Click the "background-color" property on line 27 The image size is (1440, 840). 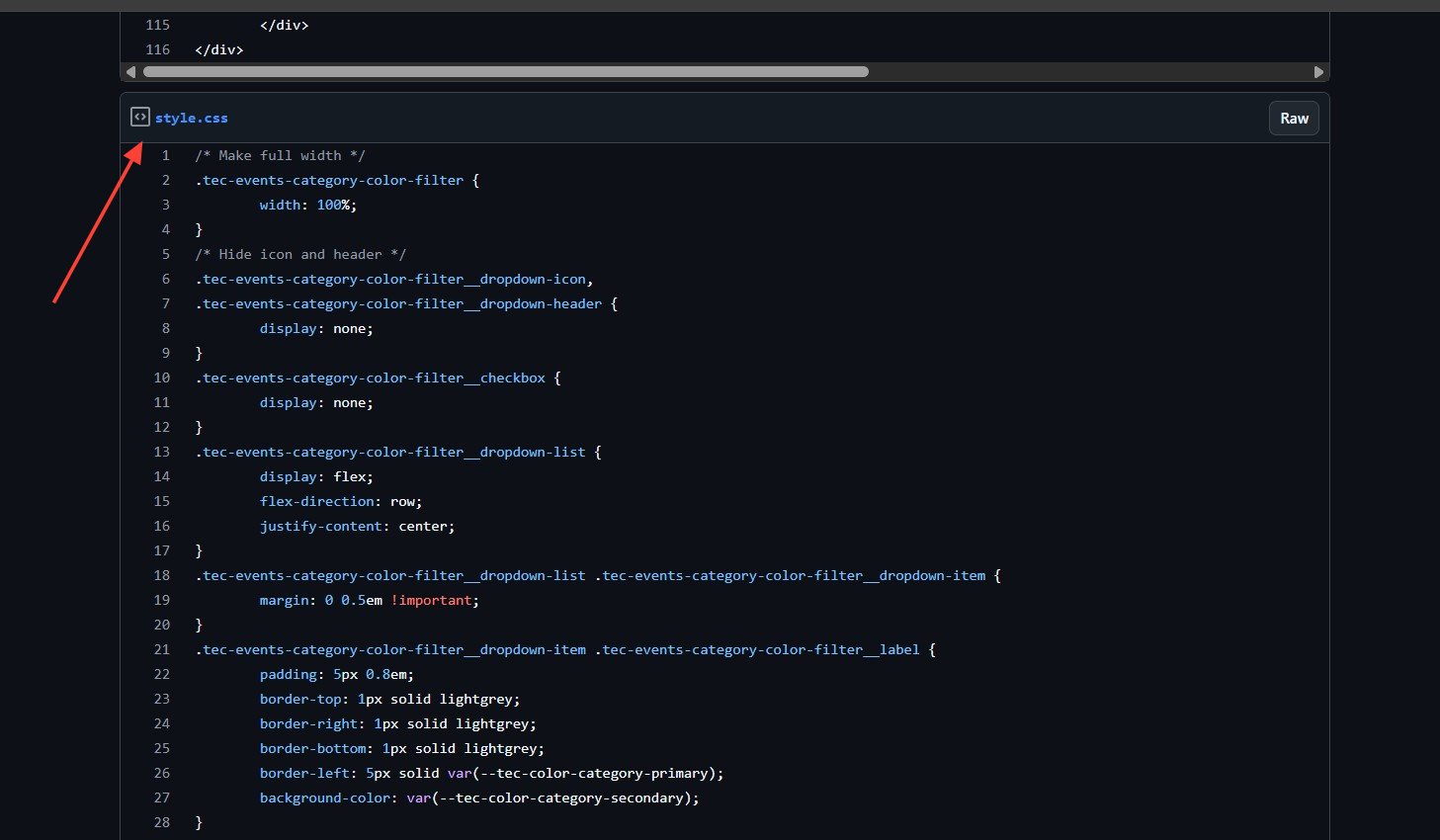tap(324, 798)
